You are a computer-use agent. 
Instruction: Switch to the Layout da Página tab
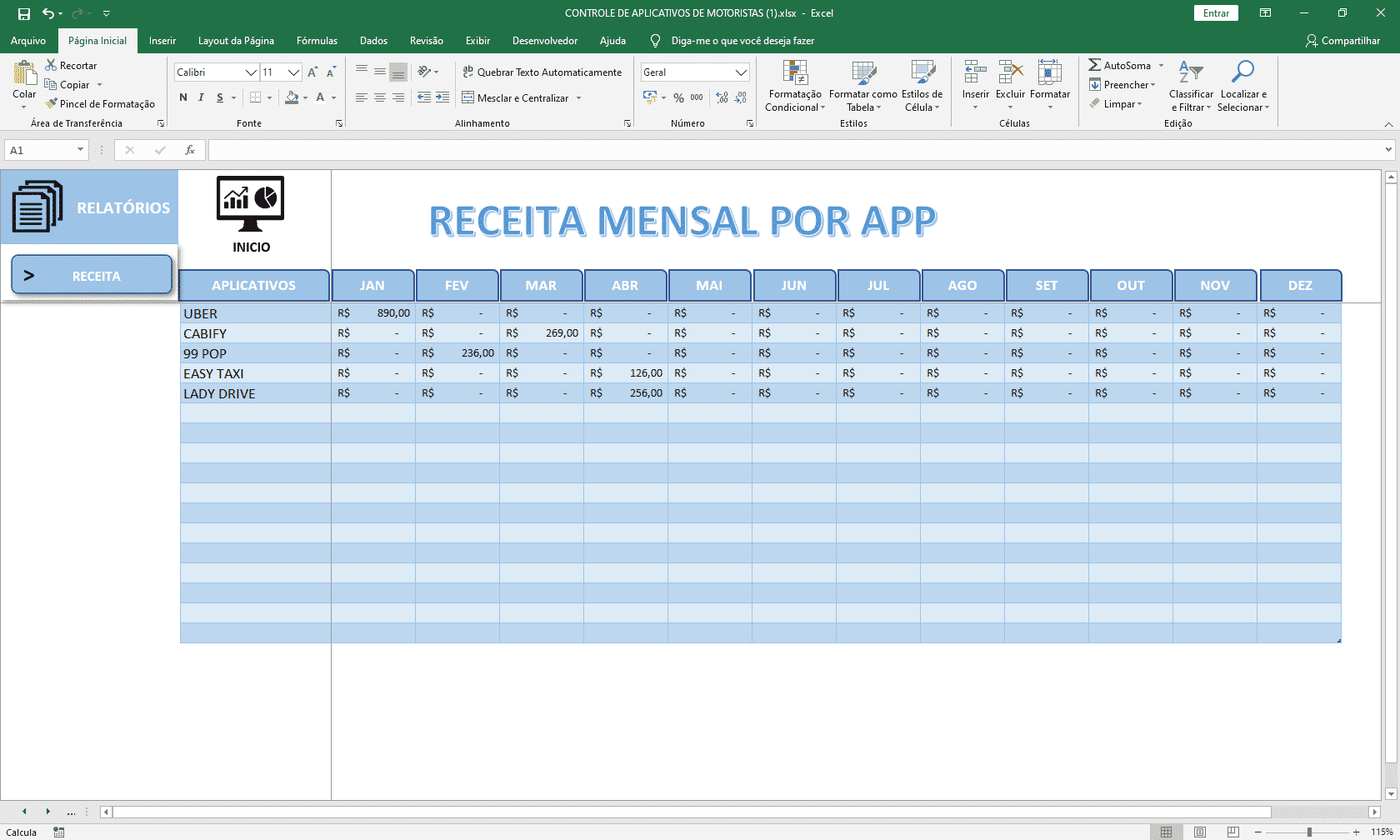[236, 41]
